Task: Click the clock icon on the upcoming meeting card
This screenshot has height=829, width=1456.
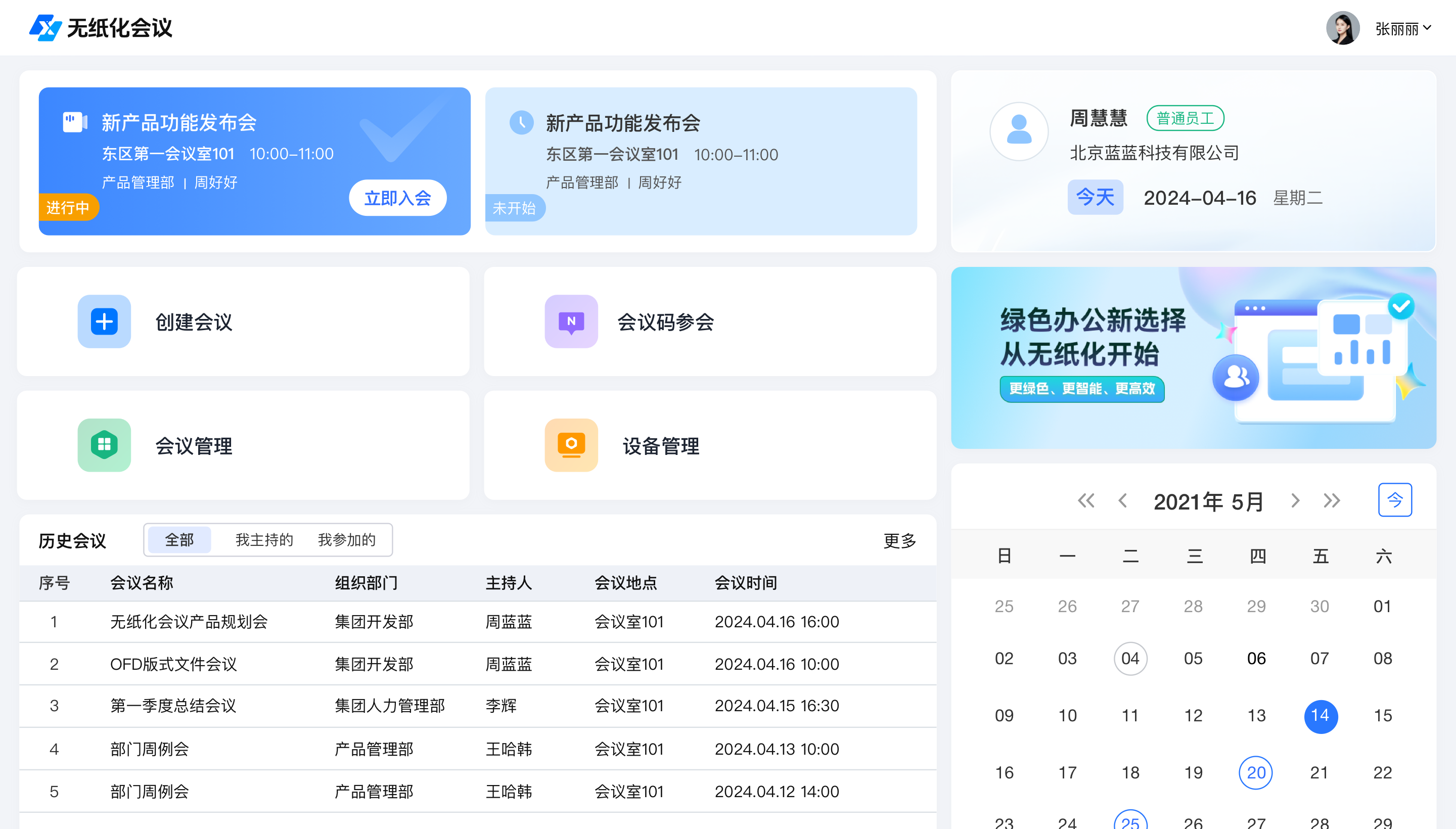Action: 521,122
